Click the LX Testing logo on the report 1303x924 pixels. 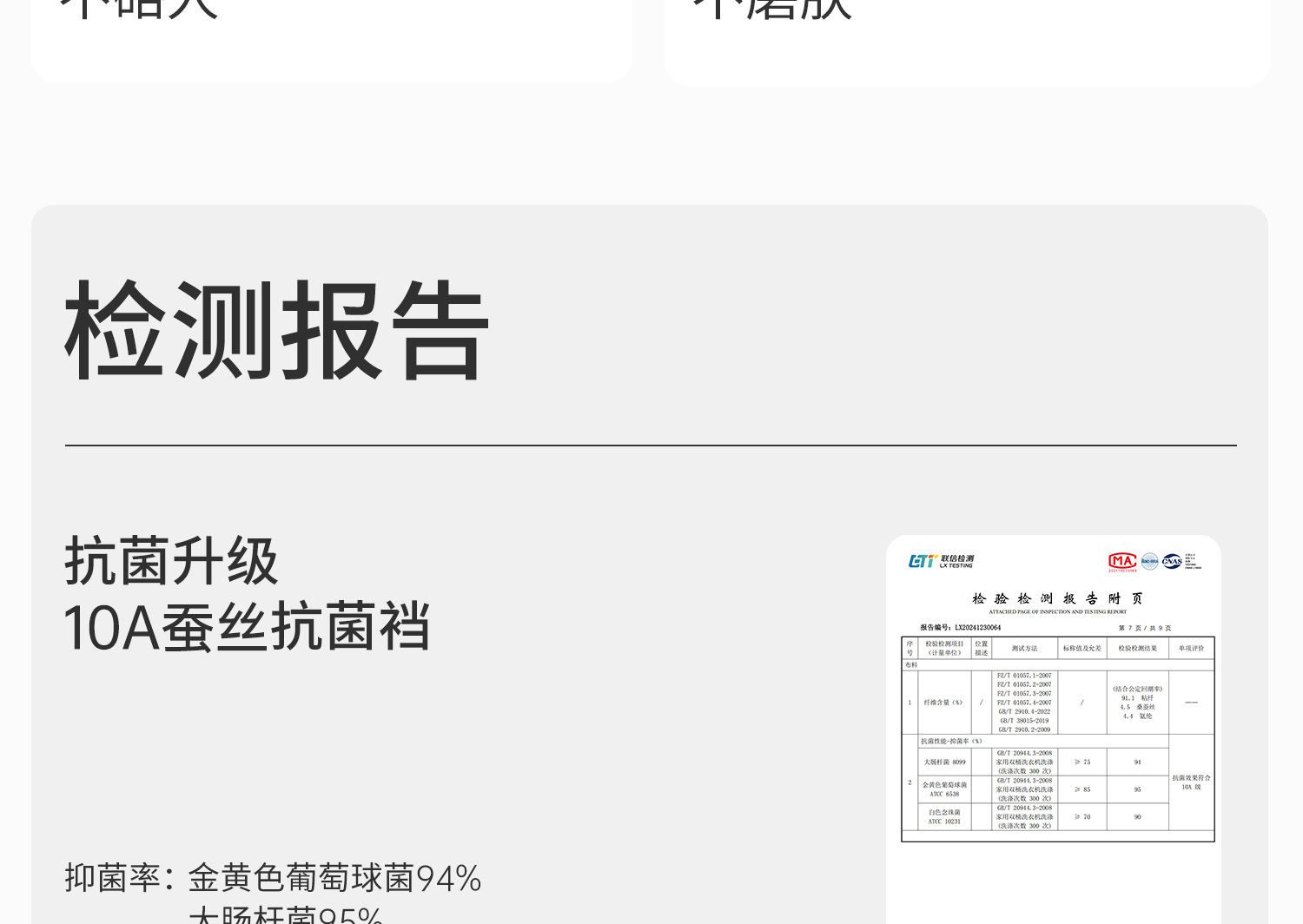pos(941,561)
